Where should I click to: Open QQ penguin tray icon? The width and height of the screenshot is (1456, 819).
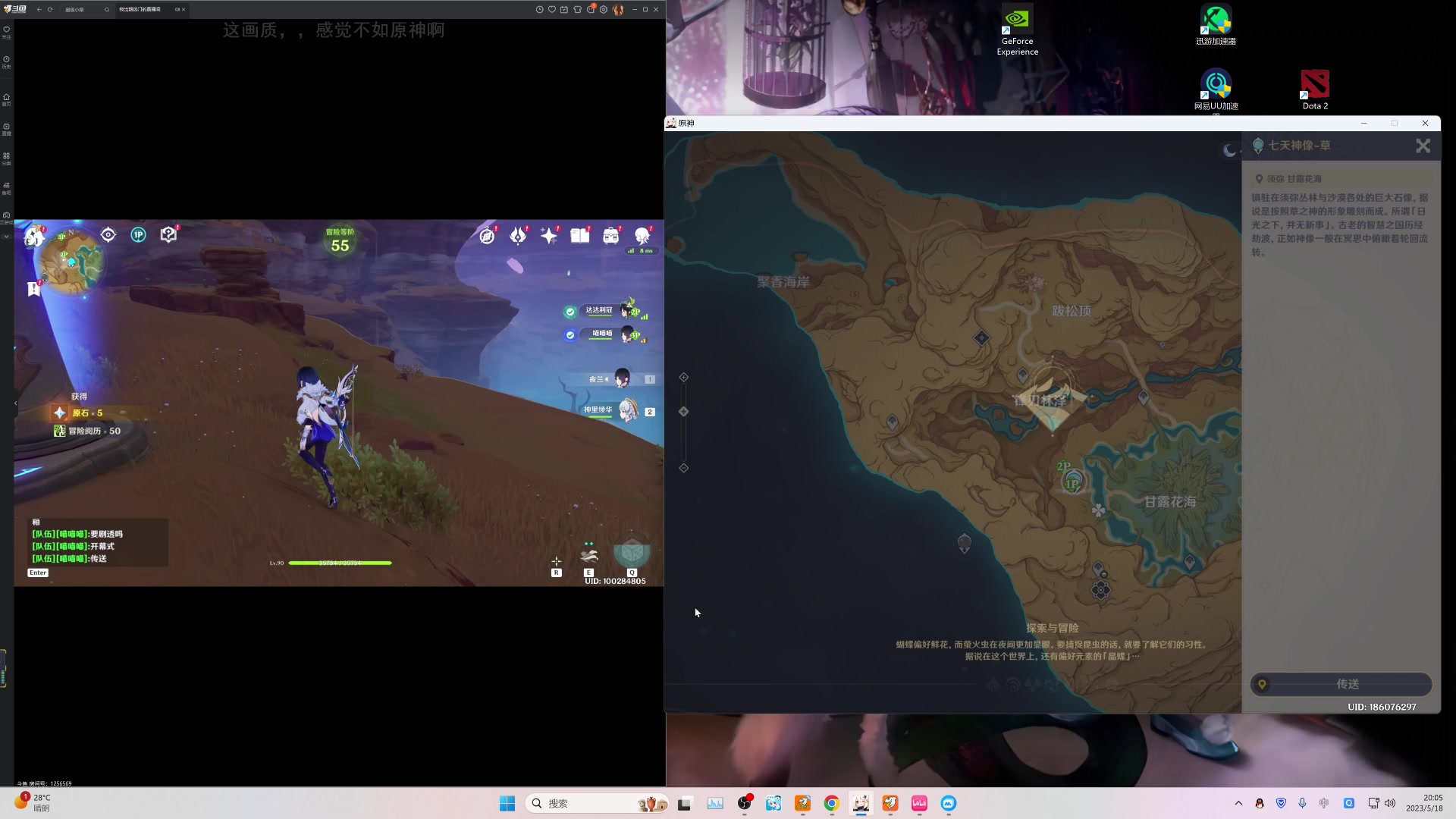point(1260,803)
